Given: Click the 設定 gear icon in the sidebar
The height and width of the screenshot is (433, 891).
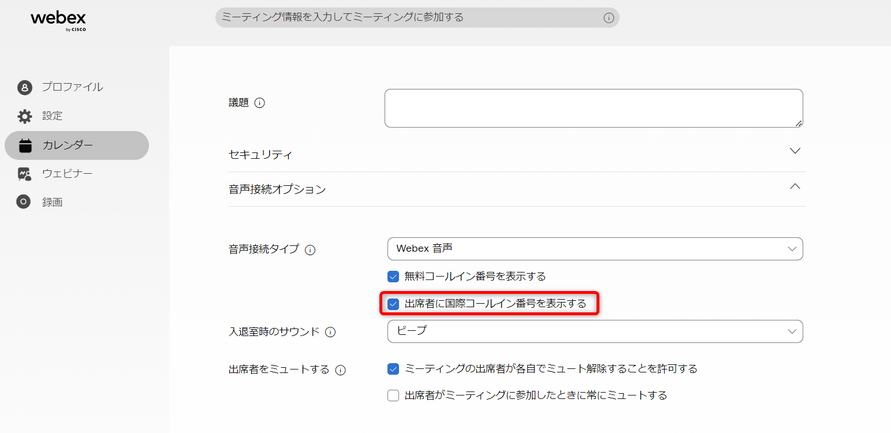Looking at the screenshot, I should click(24, 116).
